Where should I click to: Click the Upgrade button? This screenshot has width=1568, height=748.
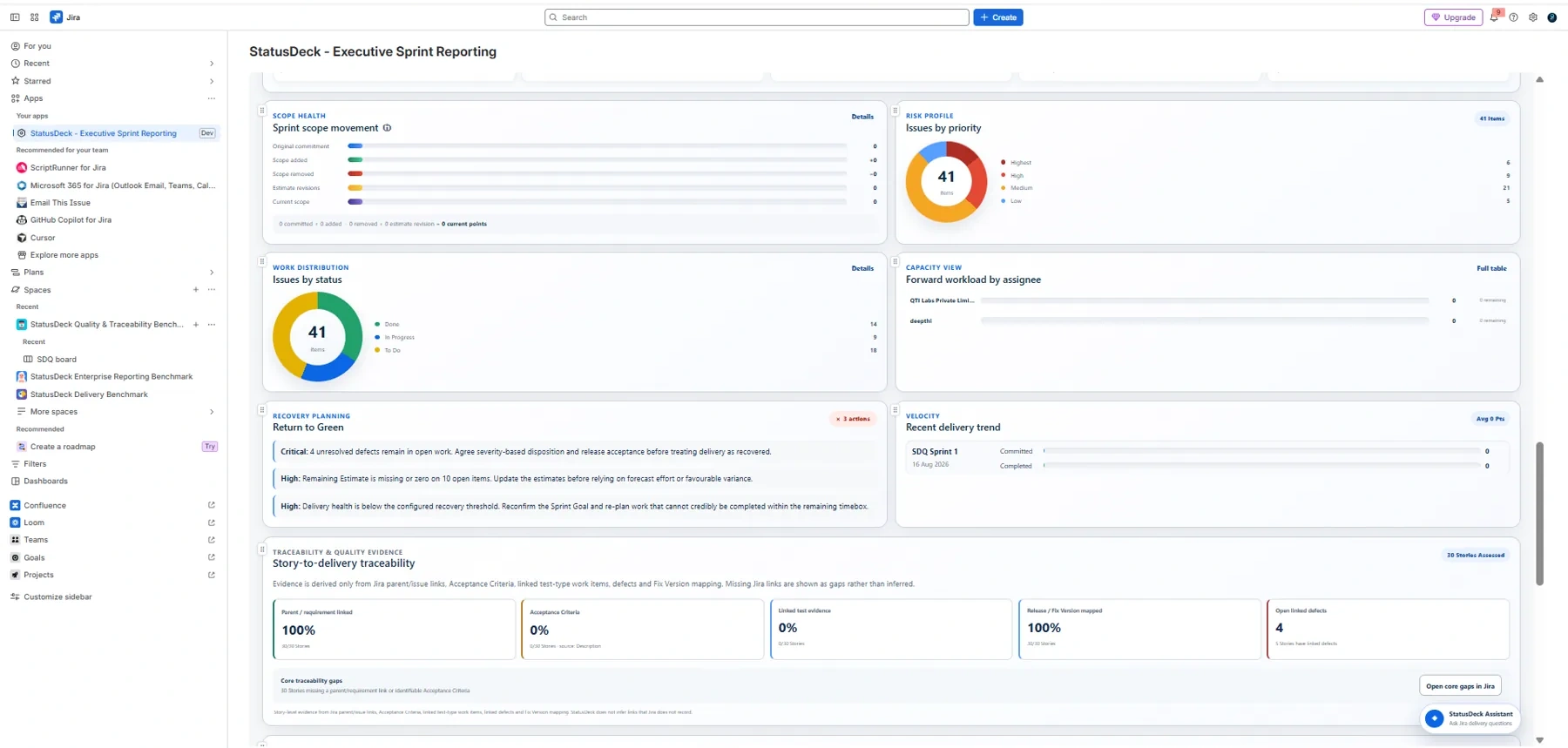click(x=1454, y=17)
